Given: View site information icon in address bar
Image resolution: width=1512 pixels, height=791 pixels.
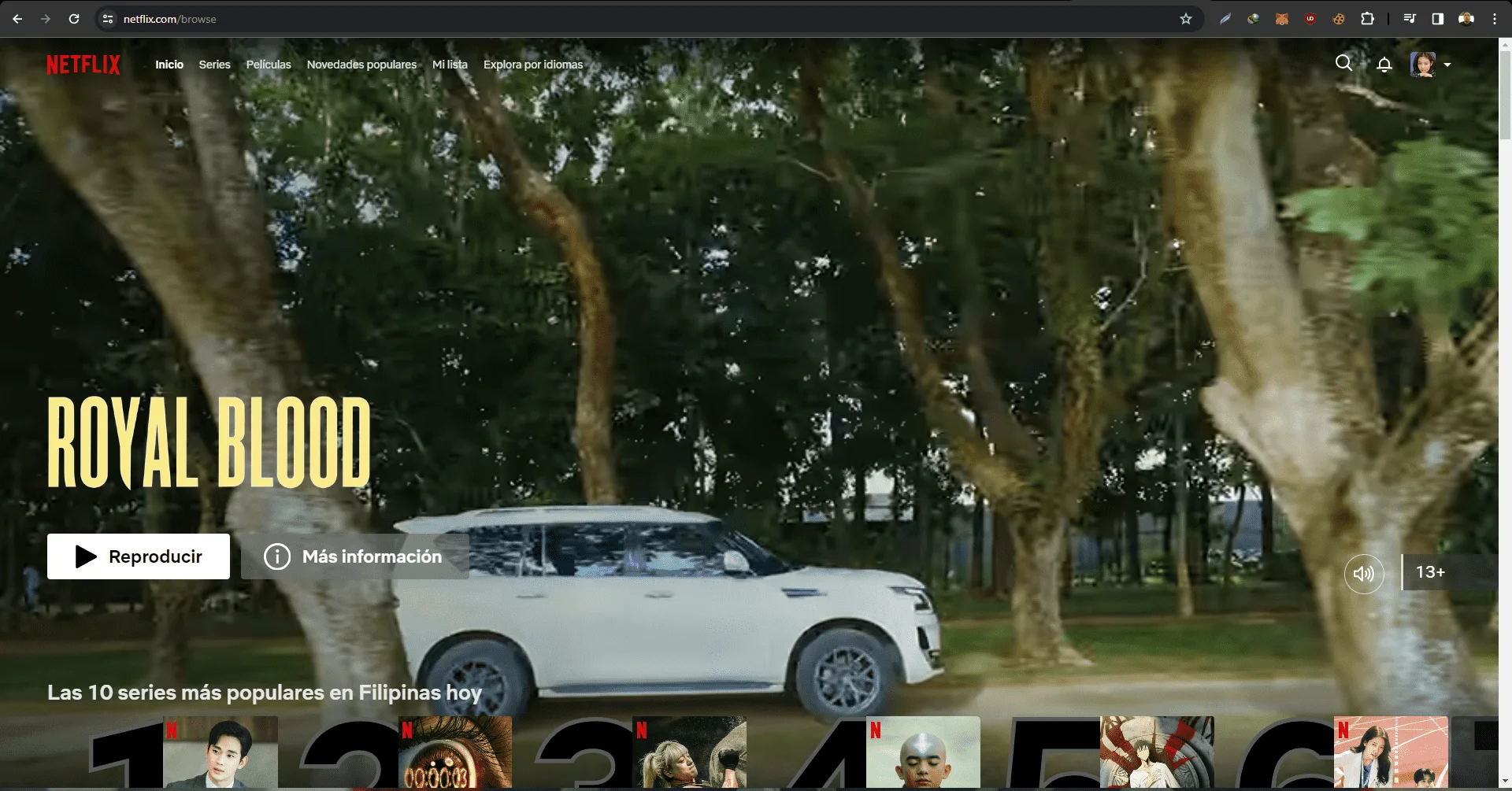Looking at the screenshot, I should tap(109, 19).
